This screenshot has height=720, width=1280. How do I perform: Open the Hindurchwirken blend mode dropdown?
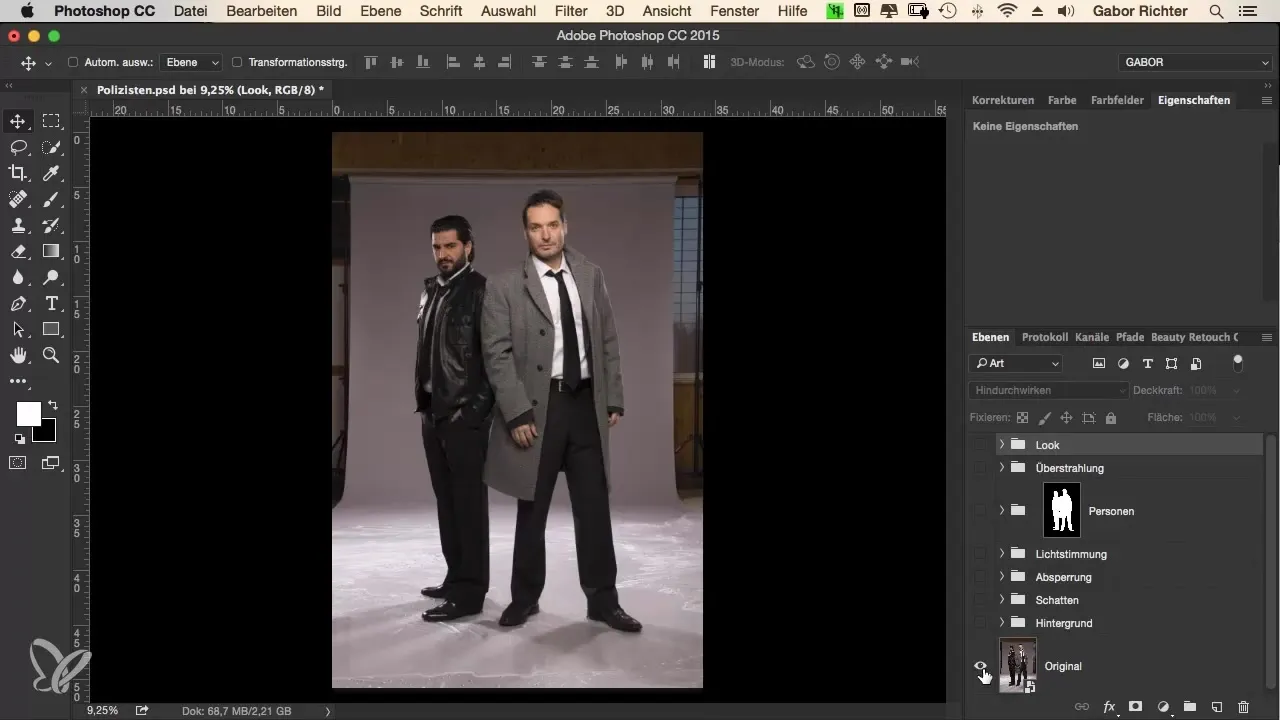(1049, 390)
